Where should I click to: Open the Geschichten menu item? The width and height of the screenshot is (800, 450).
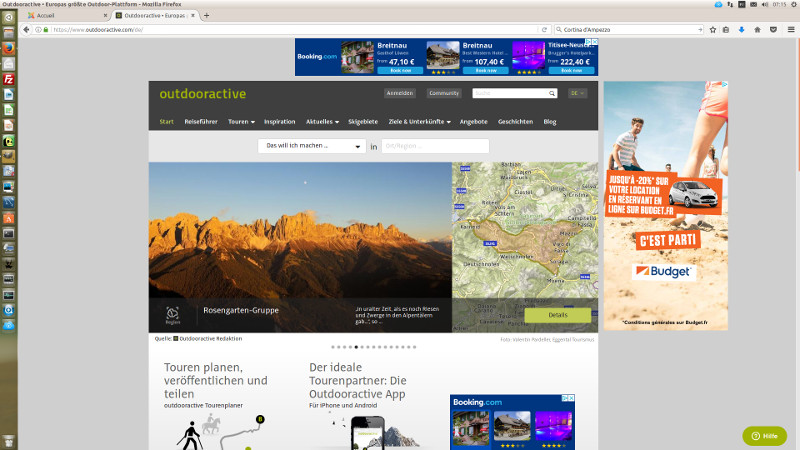coord(515,122)
